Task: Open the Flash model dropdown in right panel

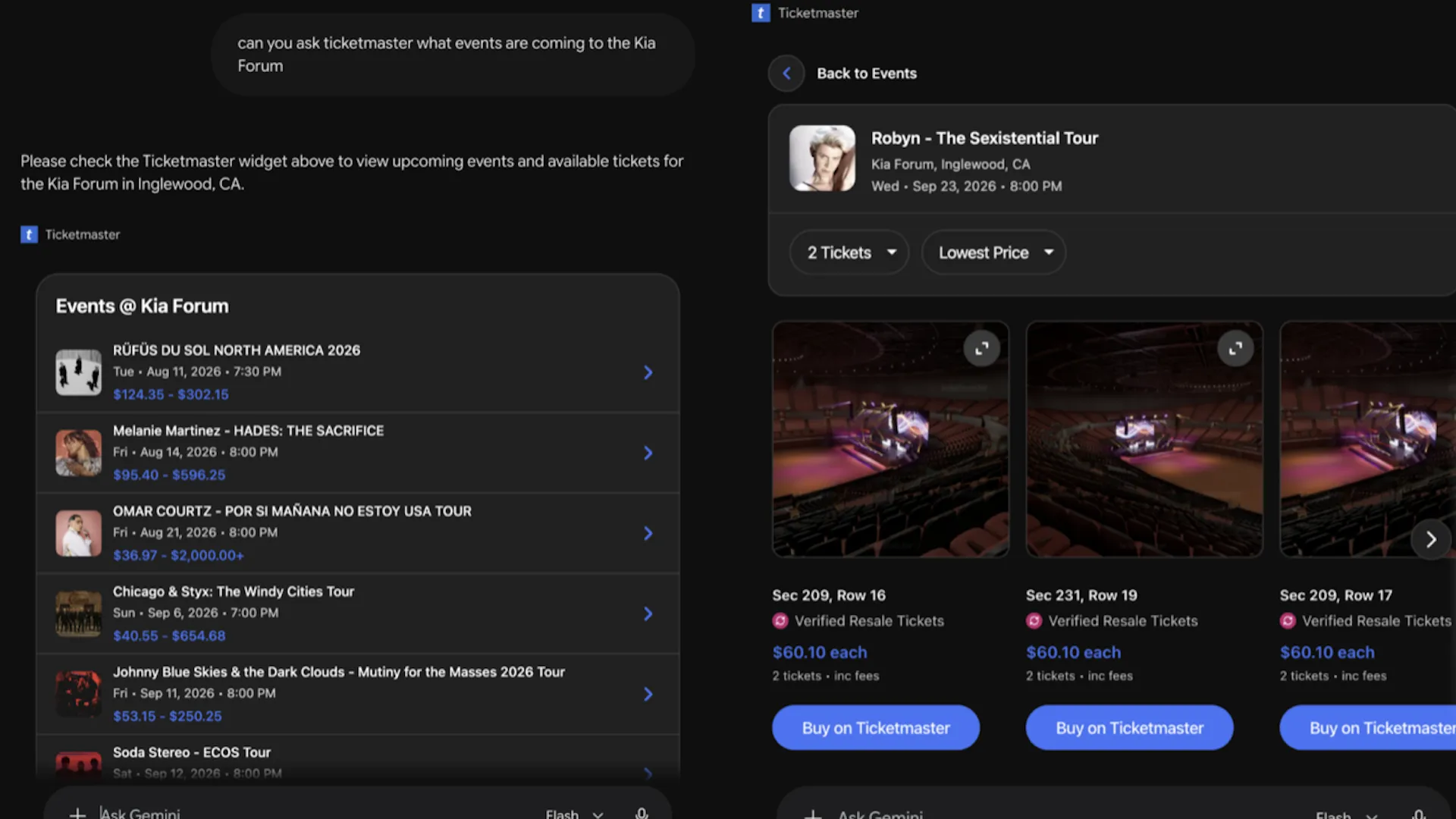Action: pyautogui.click(x=1346, y=815)
